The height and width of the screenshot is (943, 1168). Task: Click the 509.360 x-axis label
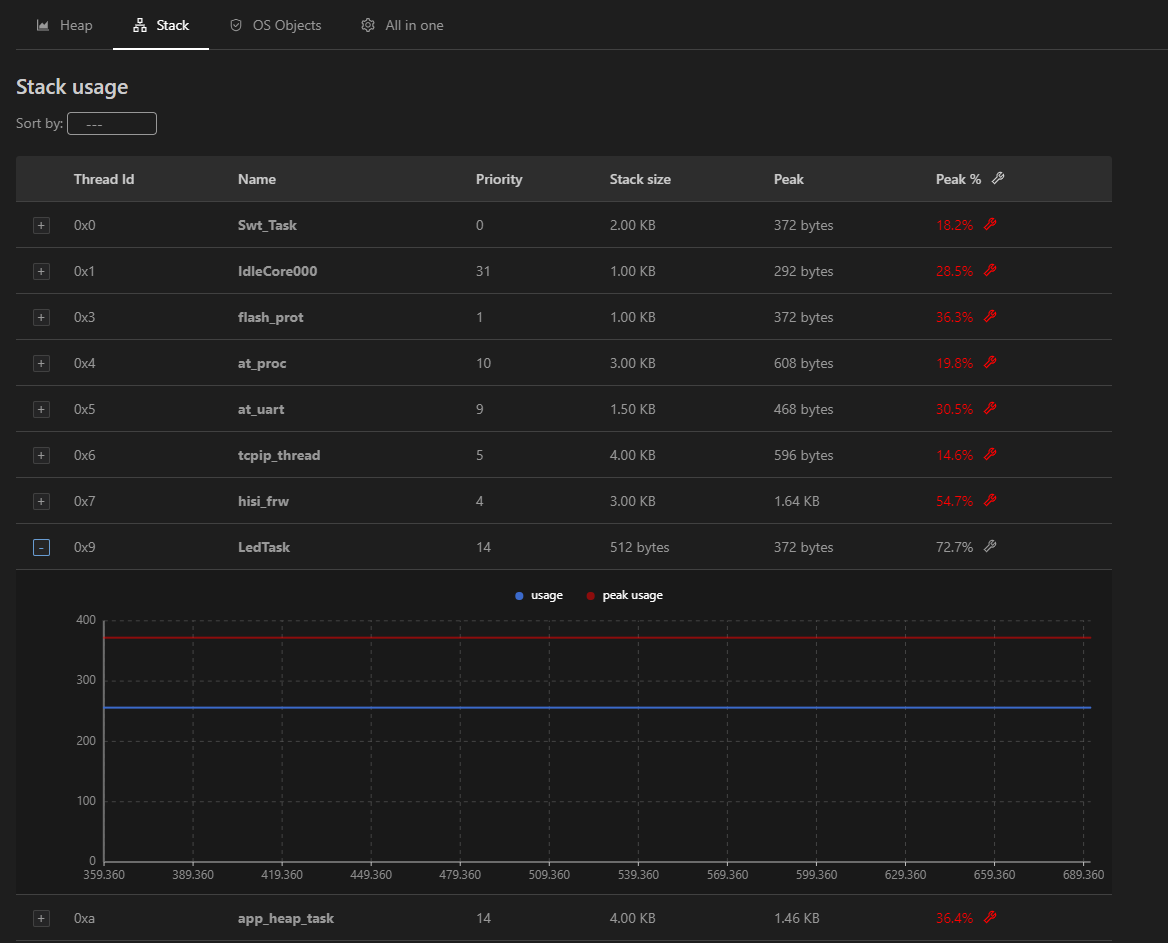click(x=549, y=874)
